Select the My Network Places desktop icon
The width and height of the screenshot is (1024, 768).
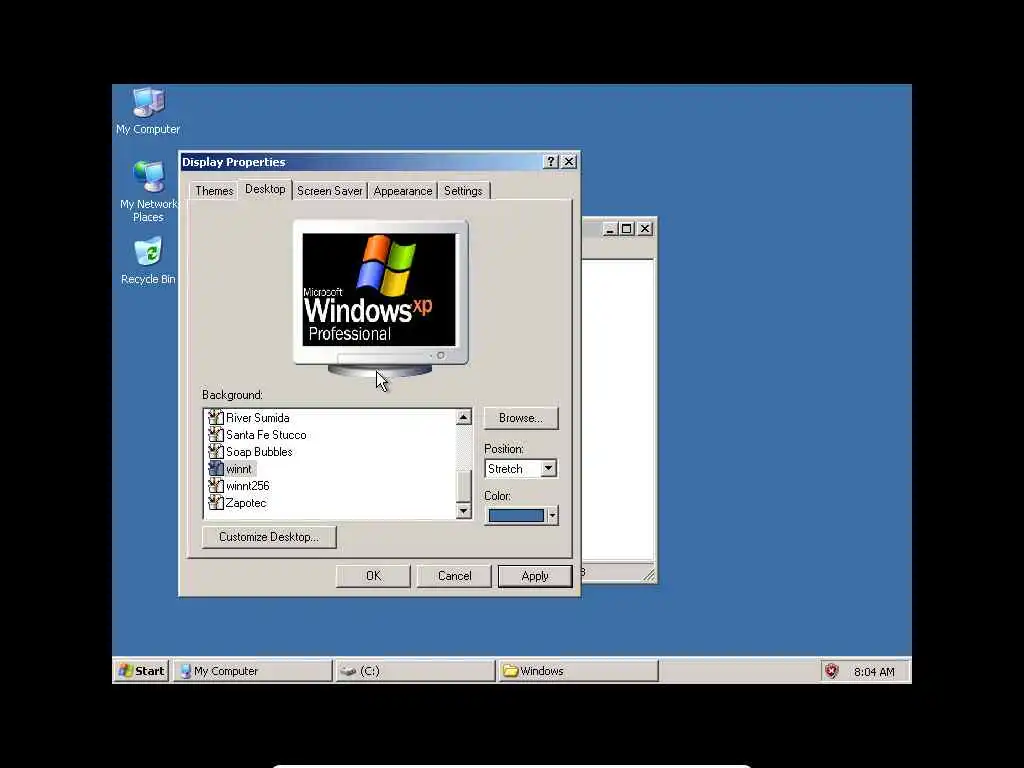coord(148,191)
